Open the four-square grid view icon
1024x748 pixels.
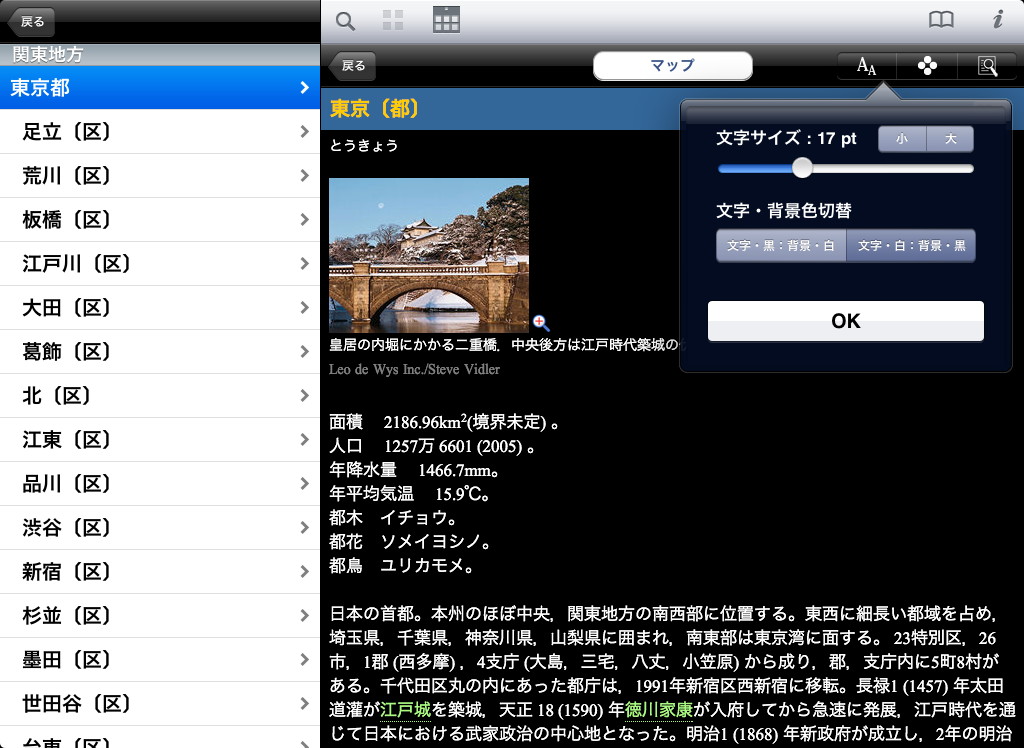393,20
